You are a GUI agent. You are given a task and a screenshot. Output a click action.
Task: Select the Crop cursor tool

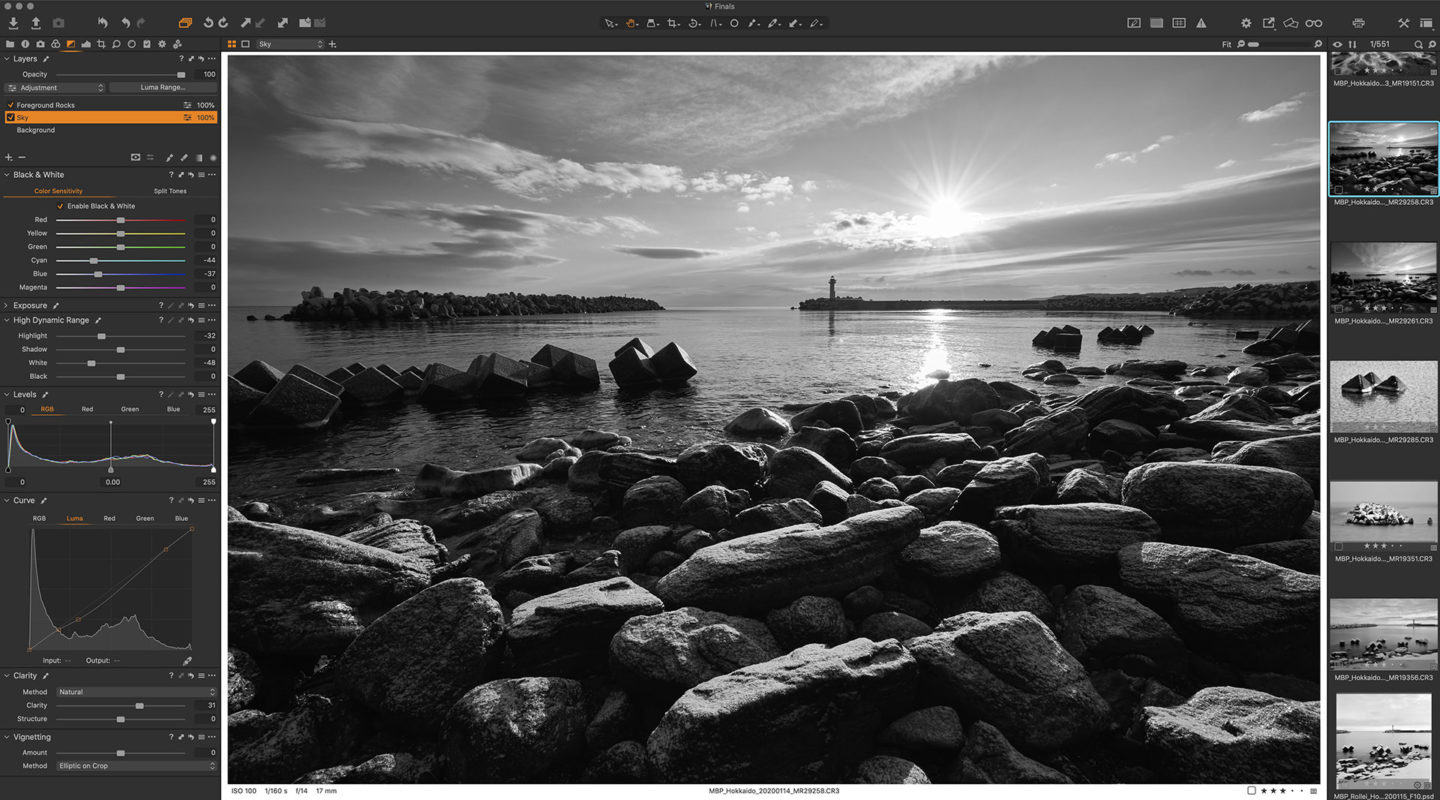pyautogui.click(x=673, y=23)
